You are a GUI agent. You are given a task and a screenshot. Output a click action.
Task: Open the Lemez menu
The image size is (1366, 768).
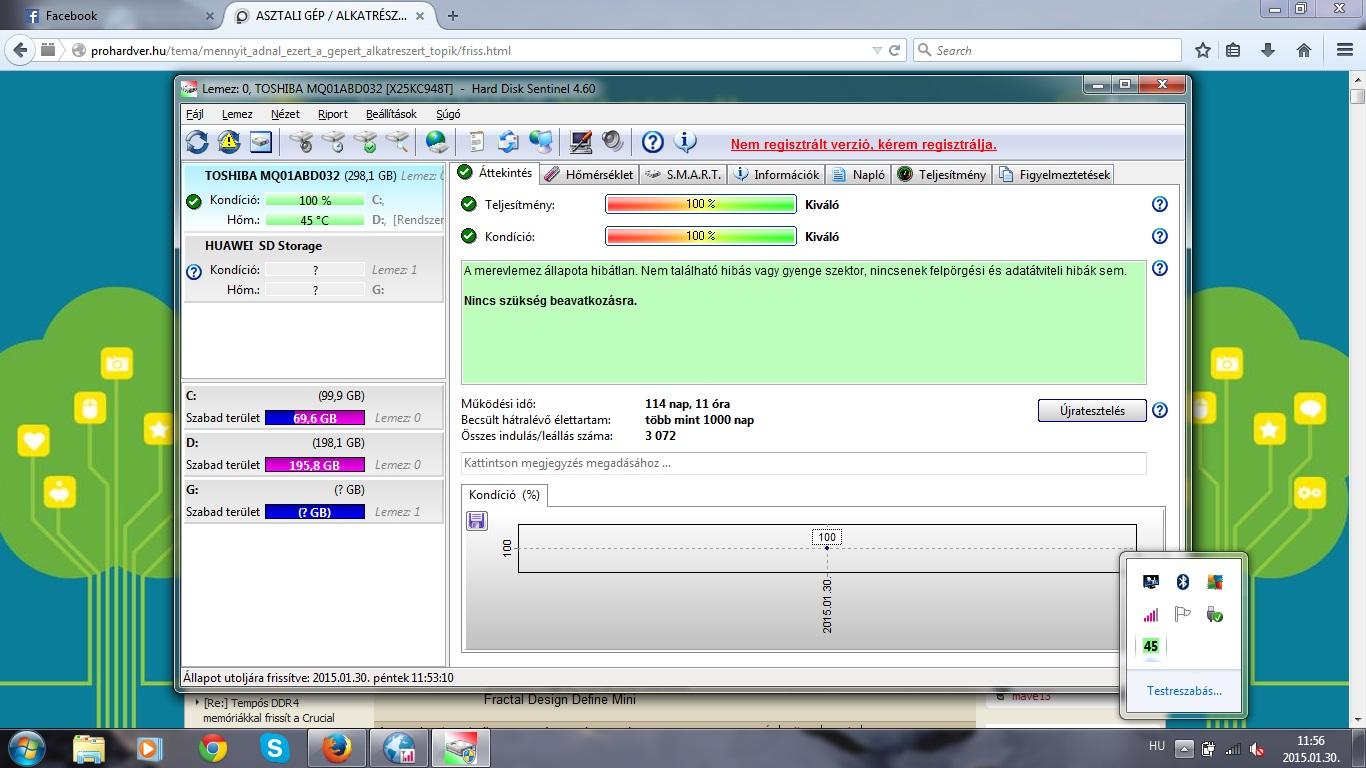click(x=237, y=114)
